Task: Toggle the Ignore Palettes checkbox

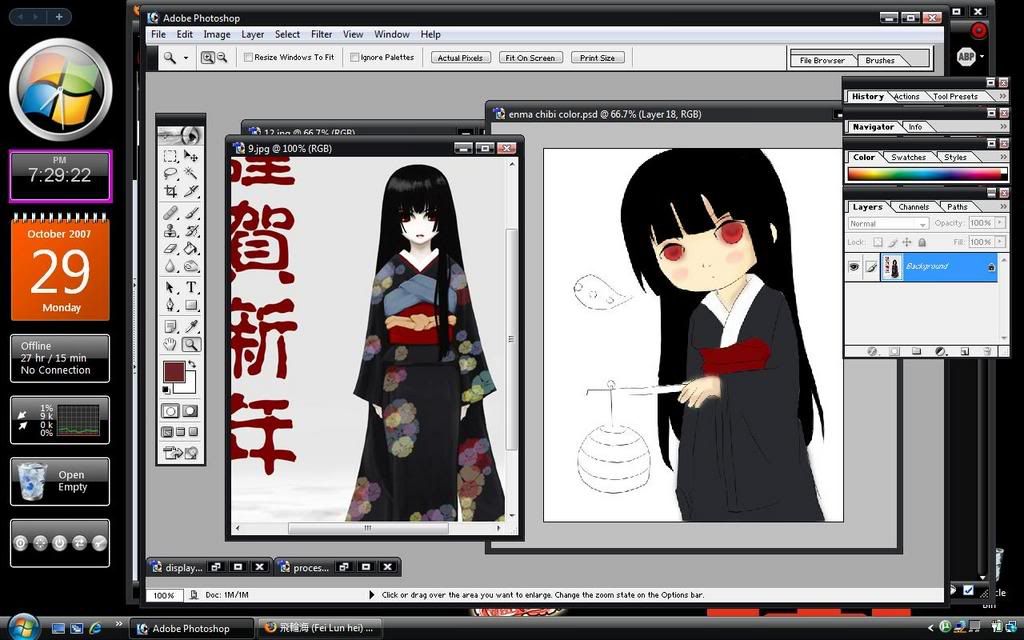Action: [x=355, y=57]
